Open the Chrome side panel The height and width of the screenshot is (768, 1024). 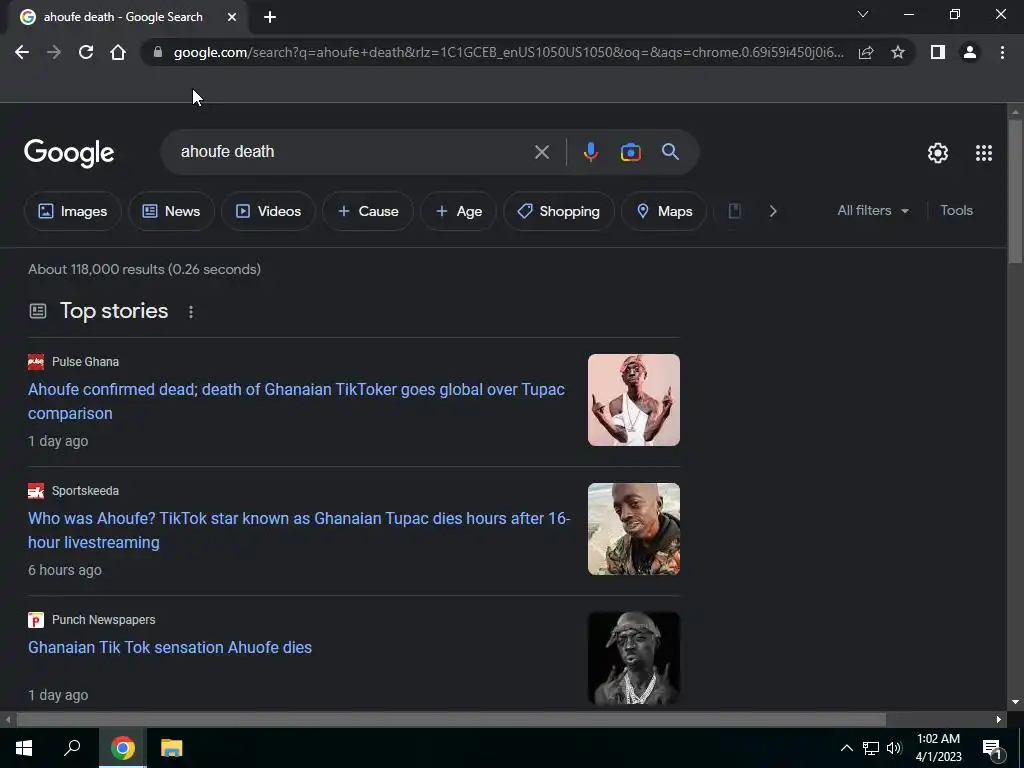[x=938, y=52]
